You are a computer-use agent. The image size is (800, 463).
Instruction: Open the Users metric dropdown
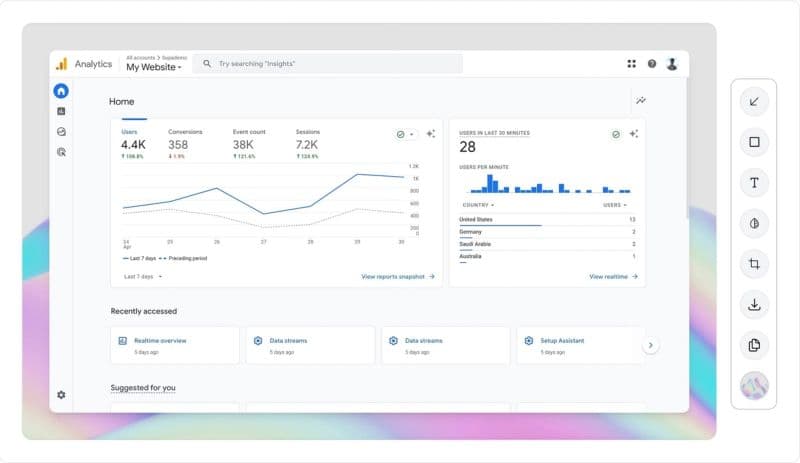click(615, 205)
